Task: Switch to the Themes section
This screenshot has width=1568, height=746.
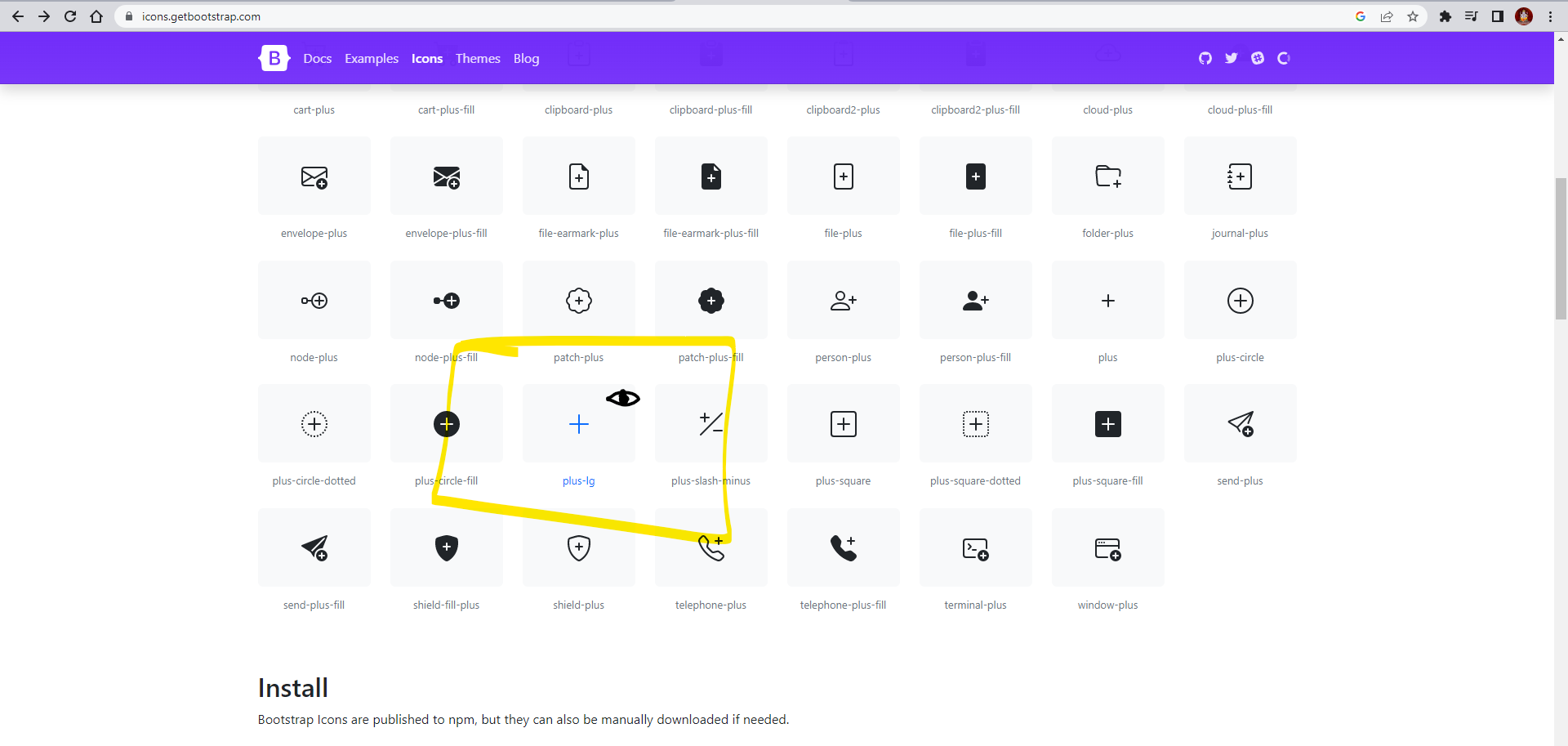Action: [x=478, y=58]
